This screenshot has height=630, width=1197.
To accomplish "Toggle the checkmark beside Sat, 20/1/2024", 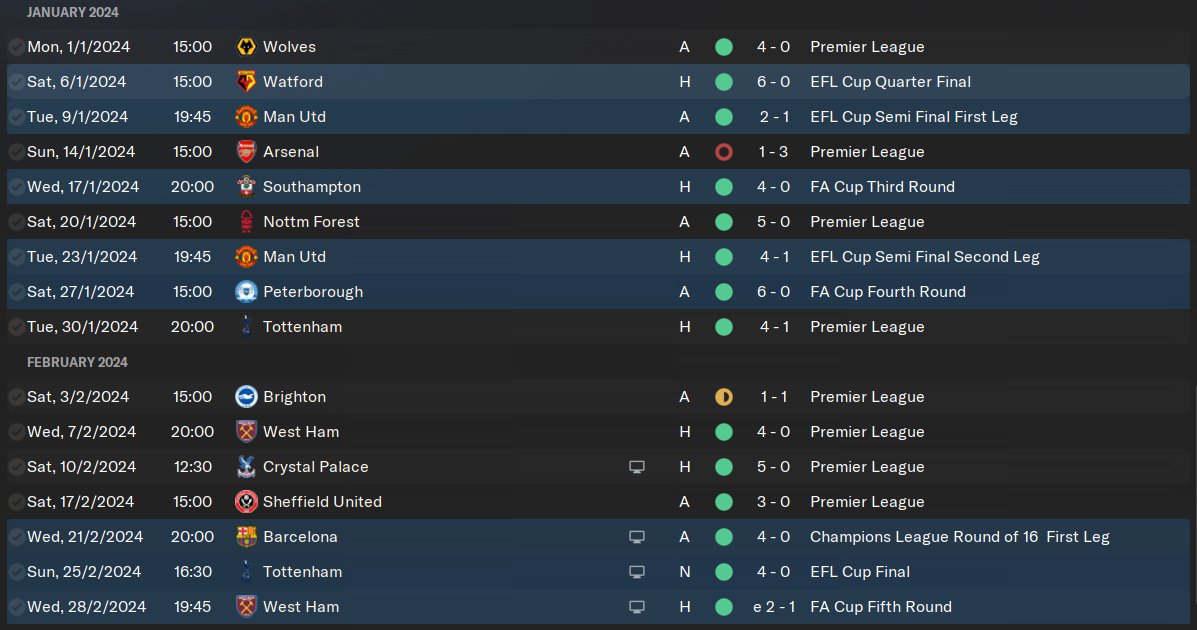I will click(x=16, y=222).
